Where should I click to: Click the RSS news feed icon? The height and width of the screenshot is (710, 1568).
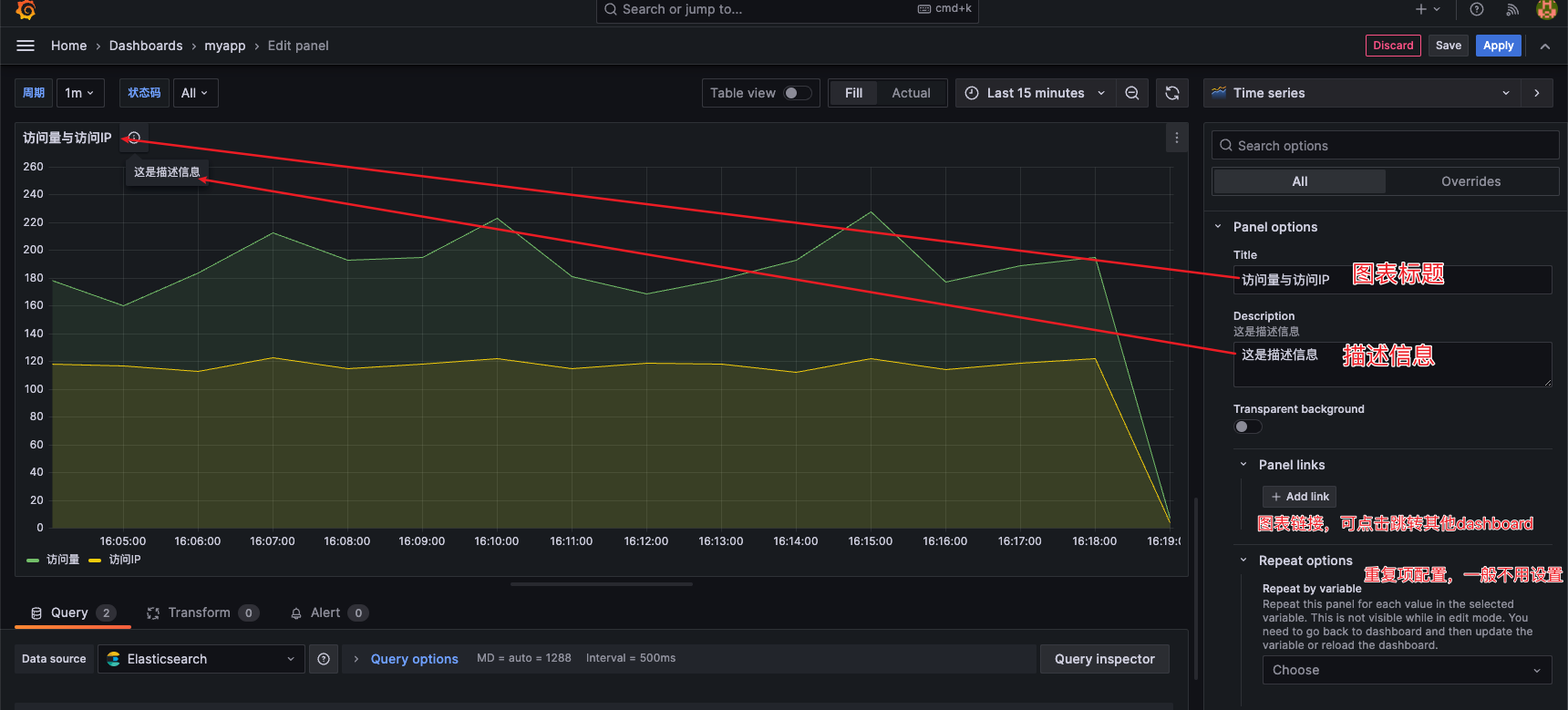pos(1512,9)
